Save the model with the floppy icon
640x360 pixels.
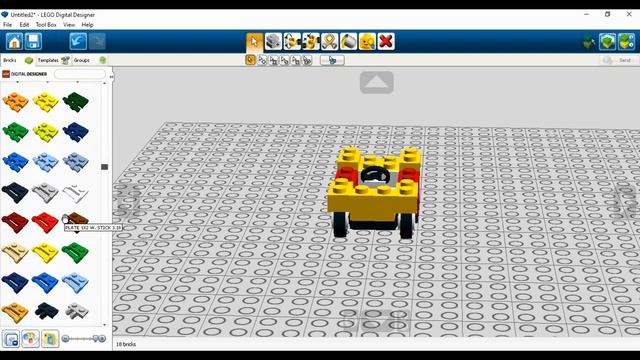[33, 42]
